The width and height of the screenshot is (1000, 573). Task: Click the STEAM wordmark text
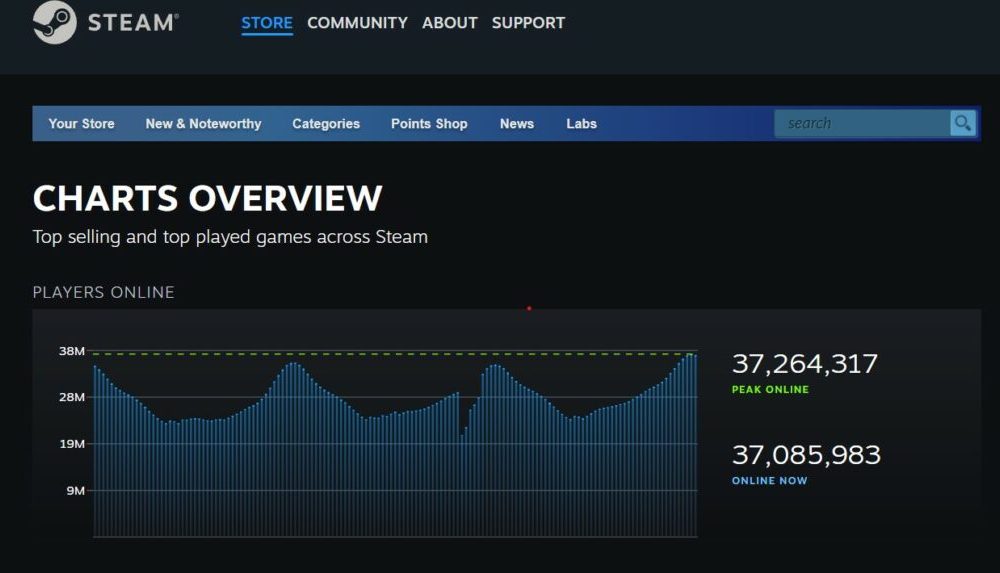(x=133, y=23)
